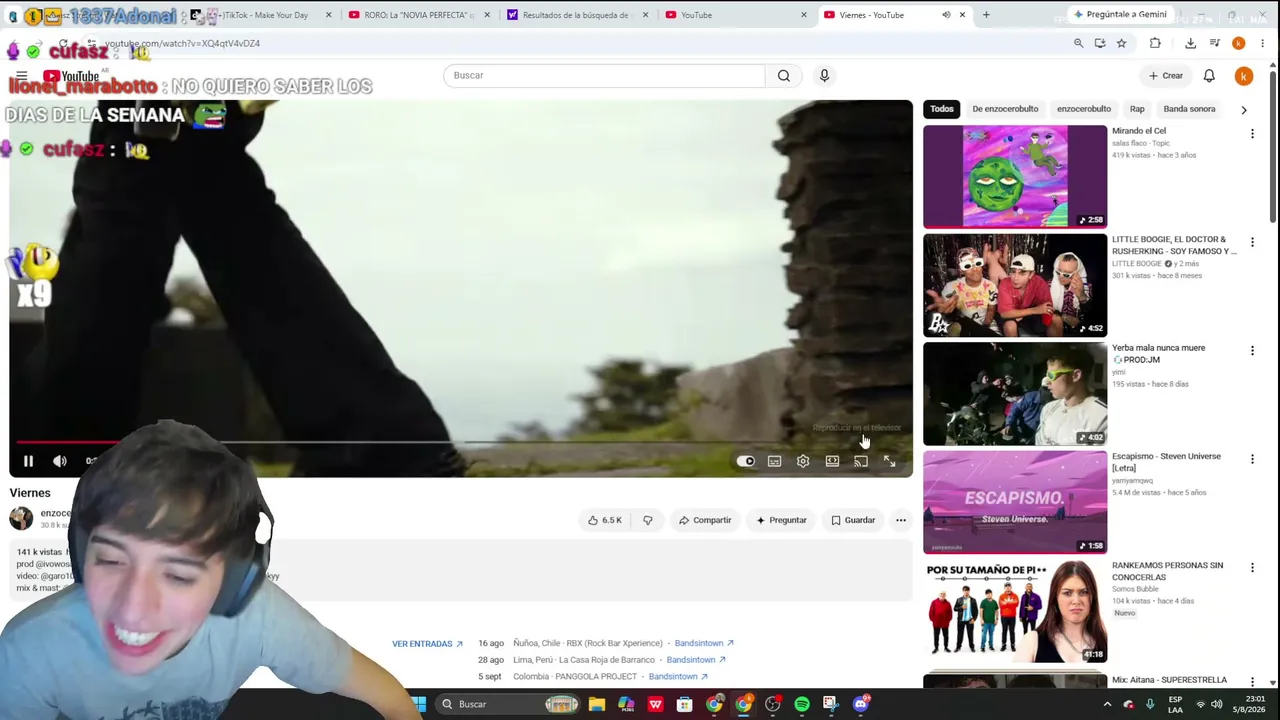
Task: Open Mirando el Cel video thumbnail
Action: [x=1015, y=177]
